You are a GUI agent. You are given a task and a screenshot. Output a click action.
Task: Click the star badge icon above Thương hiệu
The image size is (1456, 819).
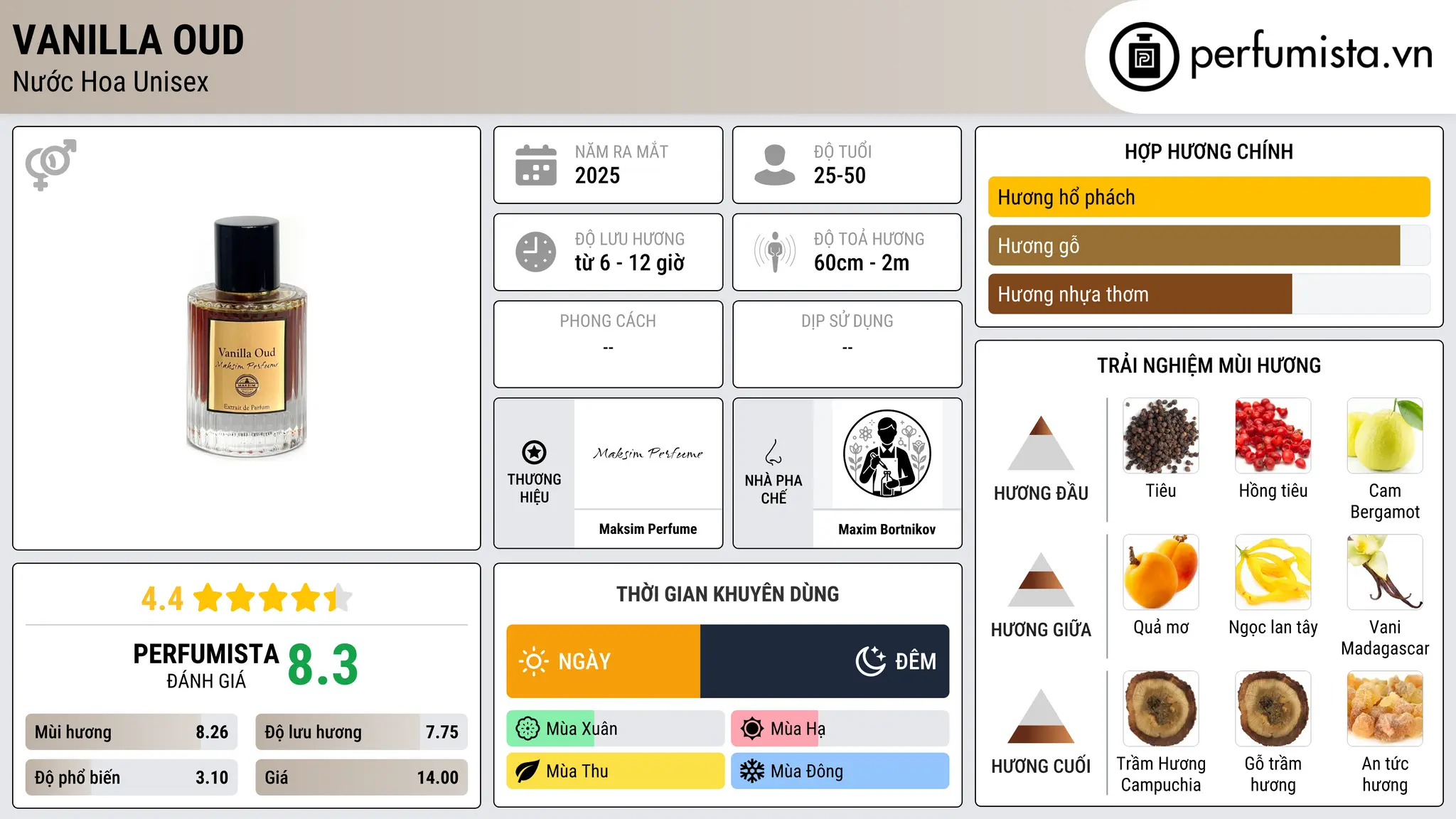[534, 452]
